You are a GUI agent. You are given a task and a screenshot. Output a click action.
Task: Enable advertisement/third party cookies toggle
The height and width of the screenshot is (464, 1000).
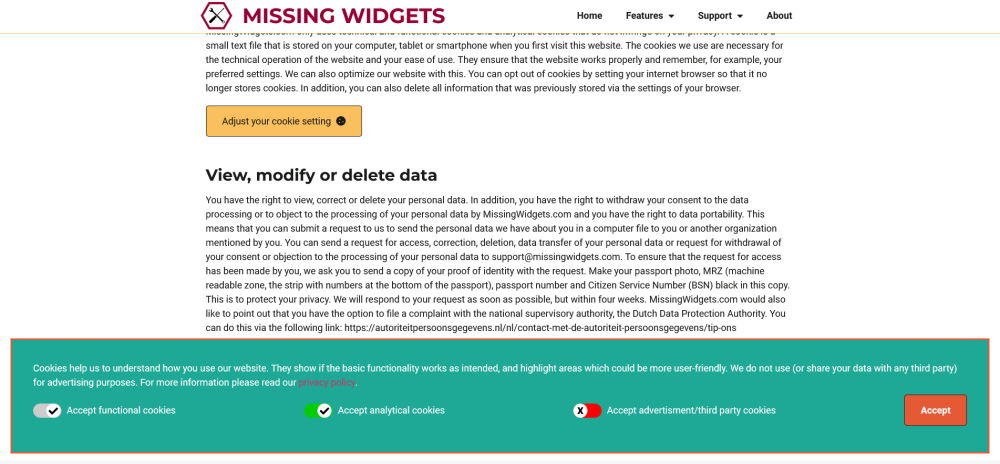click(x=587, y=410)
